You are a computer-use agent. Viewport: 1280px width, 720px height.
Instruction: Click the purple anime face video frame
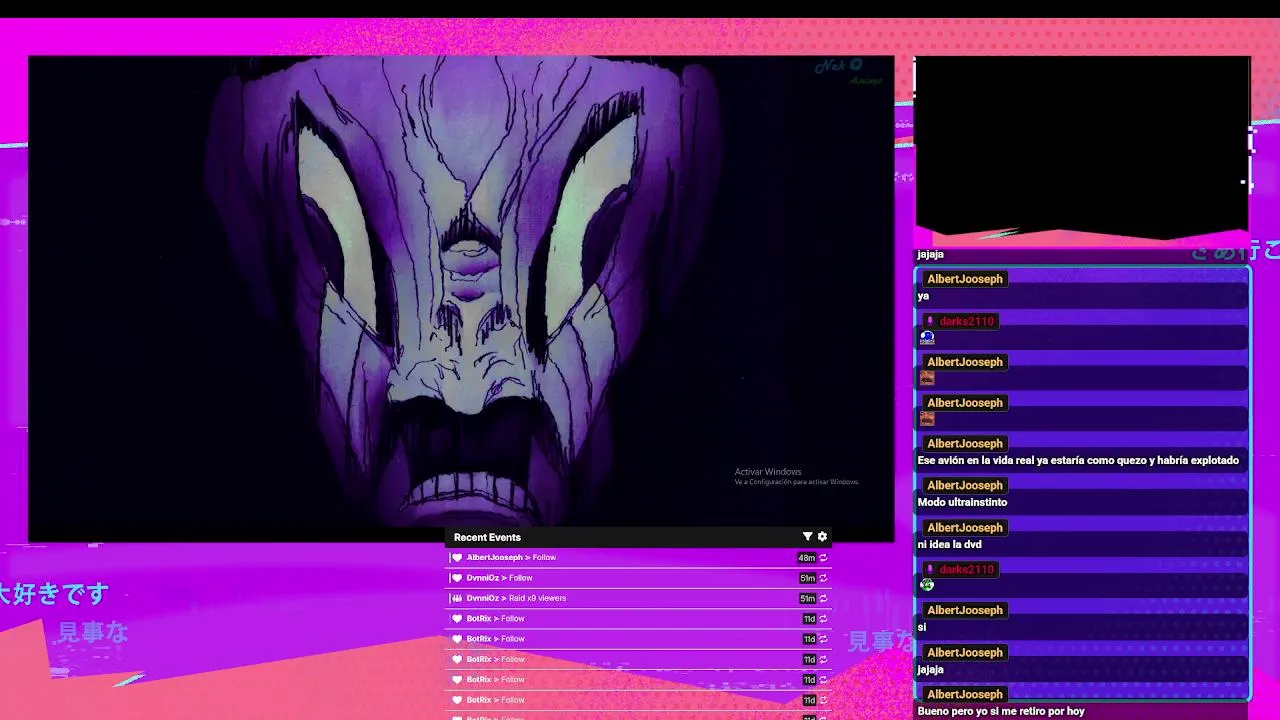pyautogui.click(x=461, y=298)
